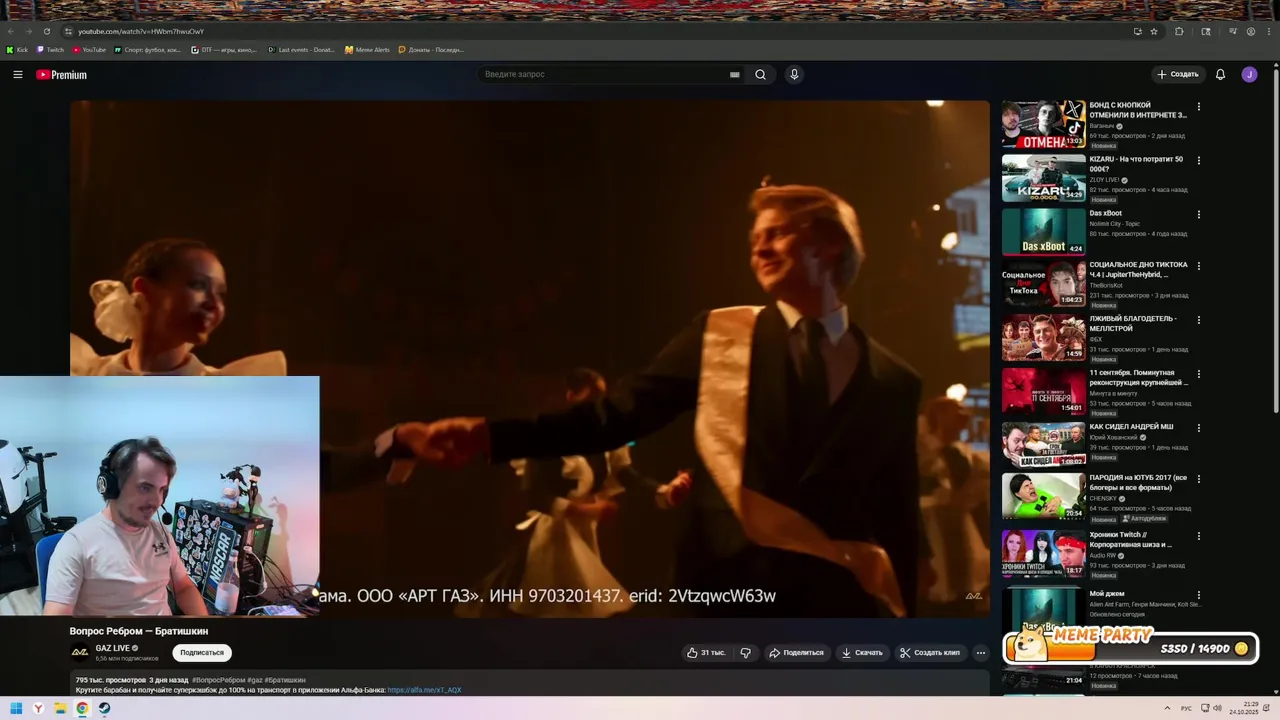
Task: Open ЛЖИВЫЙ БЛАГОДЕТЕЛЬ thumbnail
Action: 1043,338
